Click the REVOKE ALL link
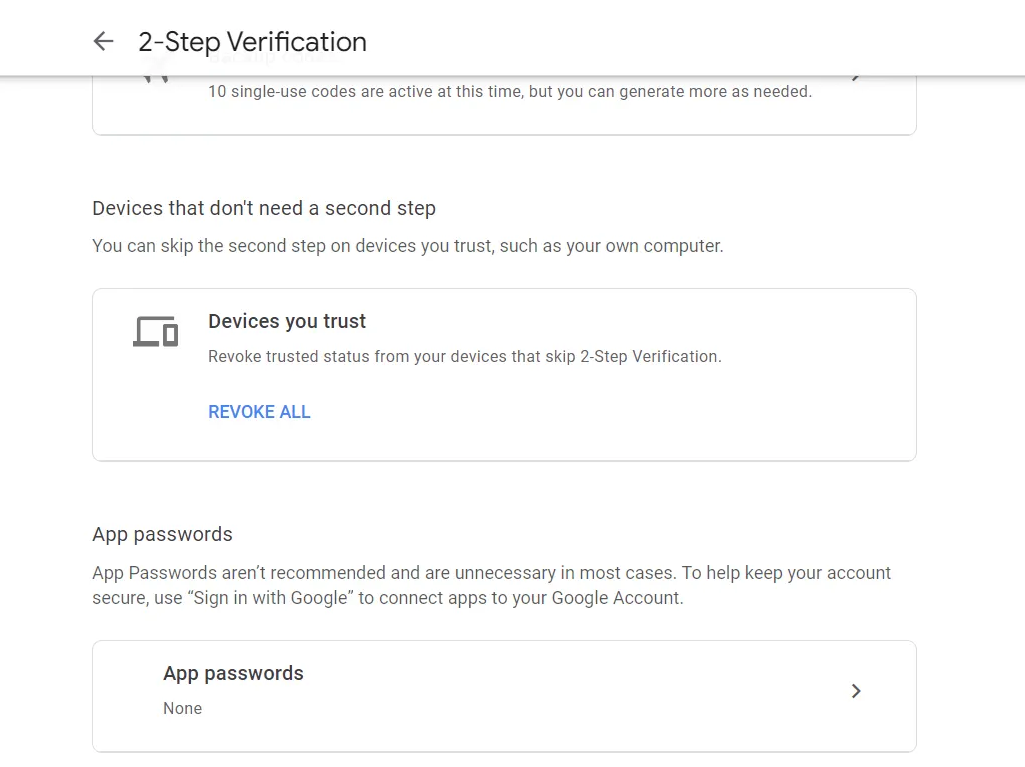This screenshot has height=767, width=1025. 260,412
